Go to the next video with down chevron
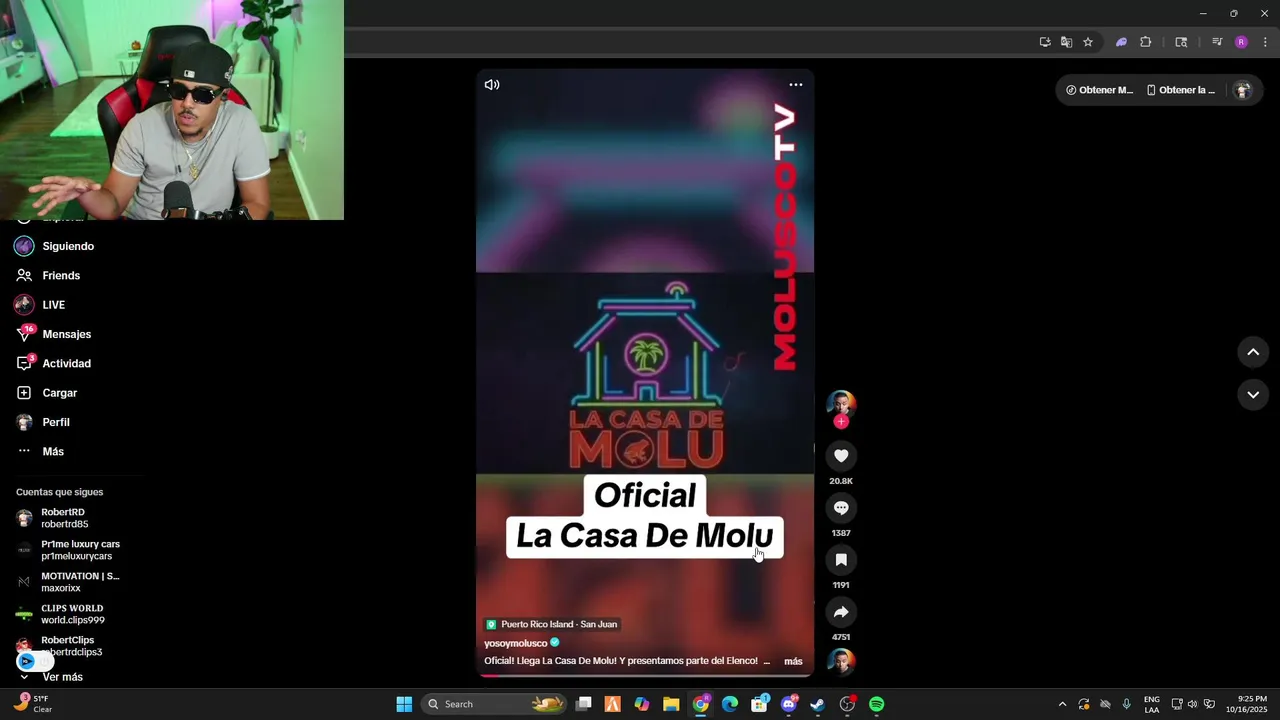 (x=1253, y=395)
